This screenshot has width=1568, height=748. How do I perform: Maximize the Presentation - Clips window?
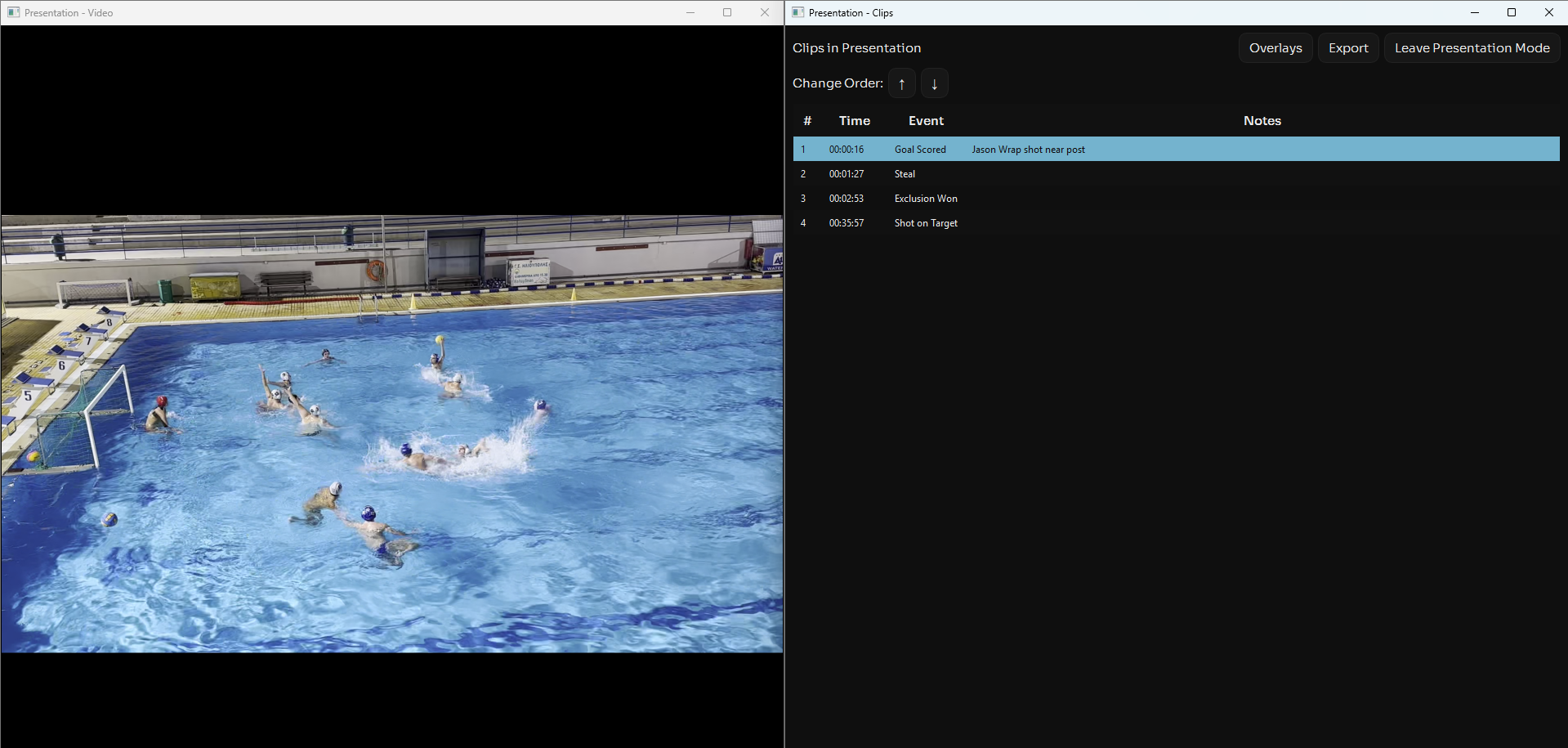1511,12
